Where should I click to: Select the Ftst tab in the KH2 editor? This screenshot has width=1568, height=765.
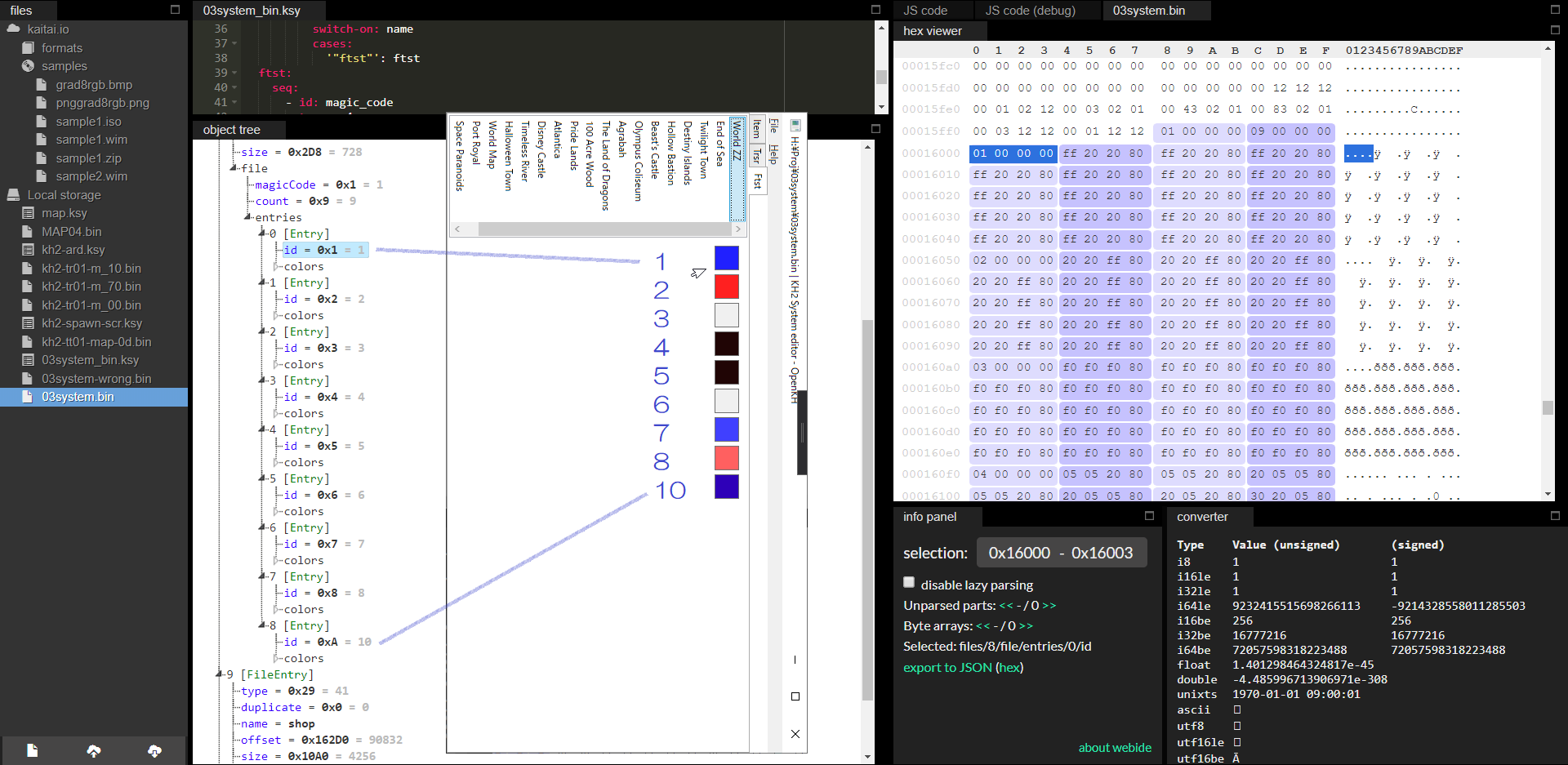pyautogui.click(x=758, y=180)
